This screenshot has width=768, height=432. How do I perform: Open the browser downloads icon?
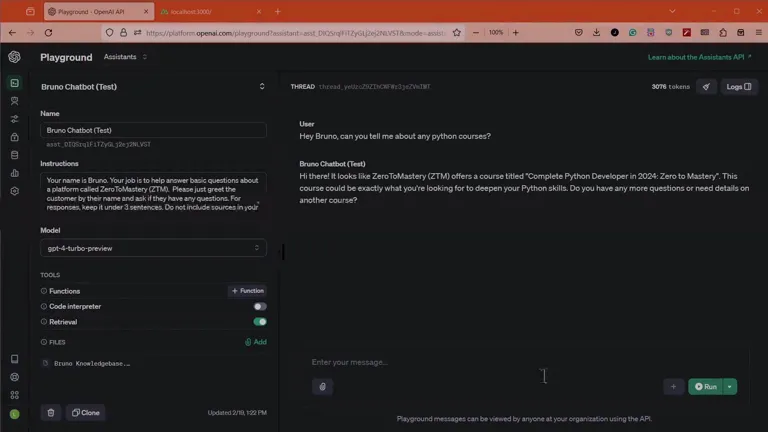(x=596, y=33)
